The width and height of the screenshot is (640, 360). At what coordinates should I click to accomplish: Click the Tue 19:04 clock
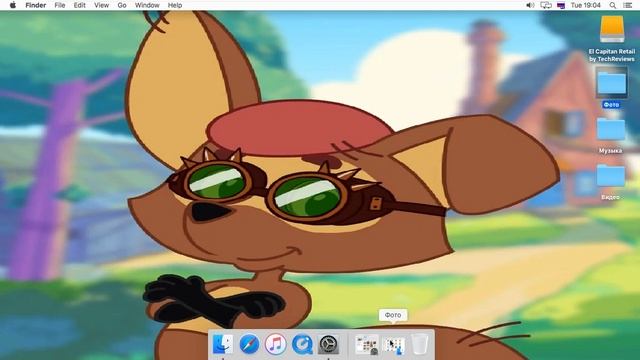(586, 5)
